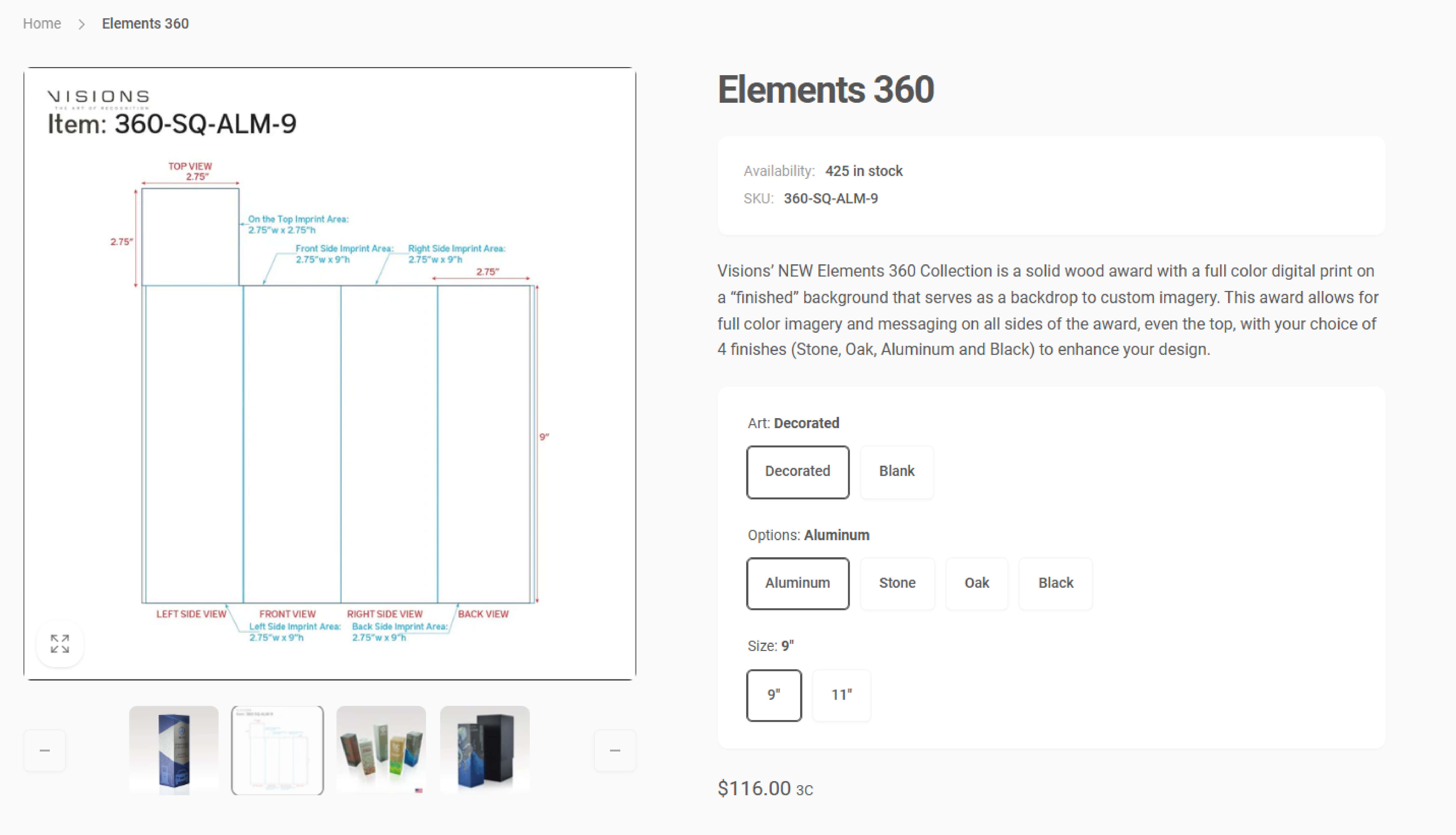The image size is (1456, 835).
Task: Open the multiple awards group thumbnail
Action: pos(381,750)
